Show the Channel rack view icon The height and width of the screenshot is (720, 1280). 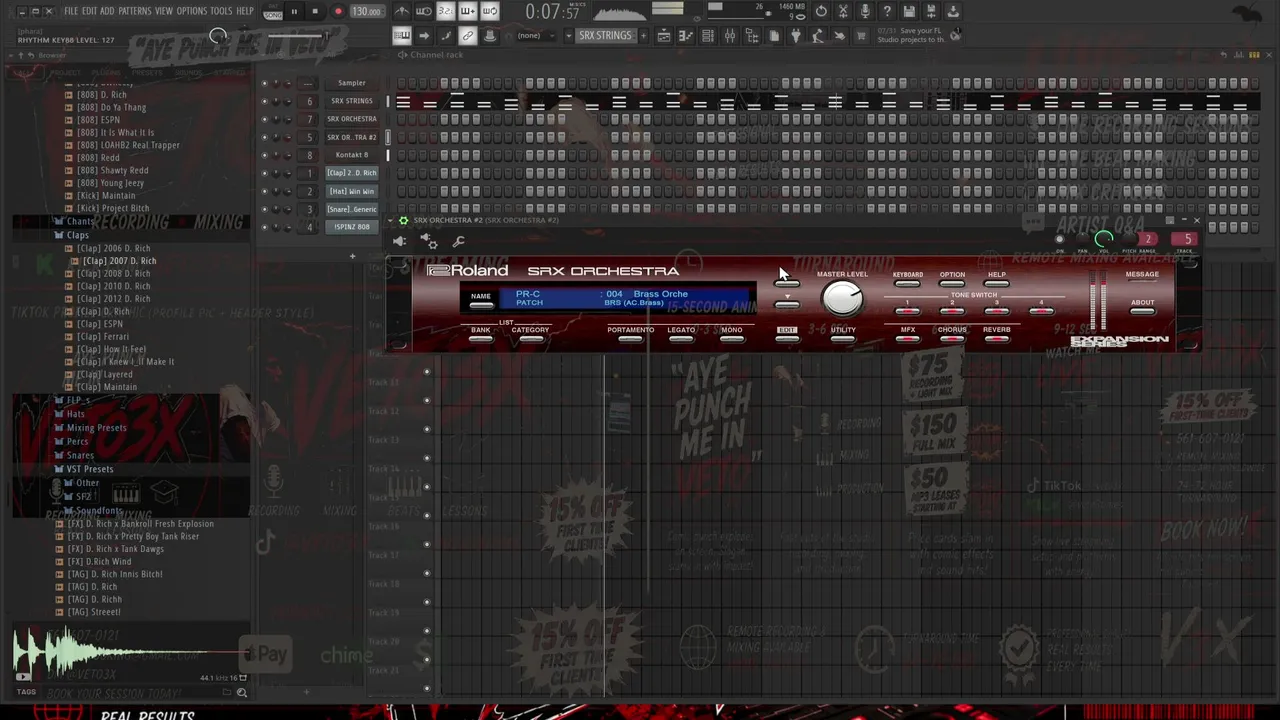[708, 36]
